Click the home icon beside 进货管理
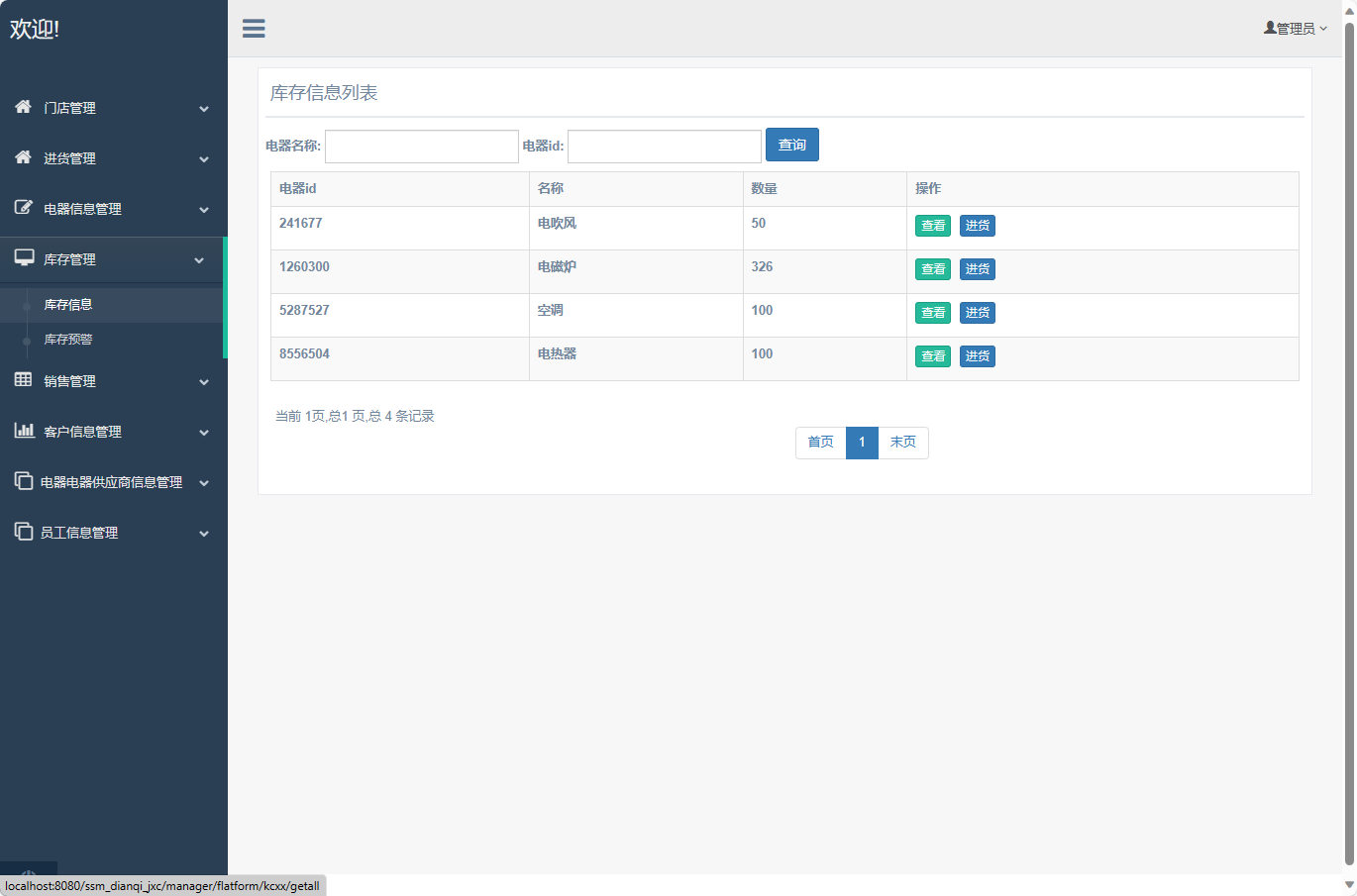Image resolution: width=1357 pixels, height=896 pixels. [23, 157]
